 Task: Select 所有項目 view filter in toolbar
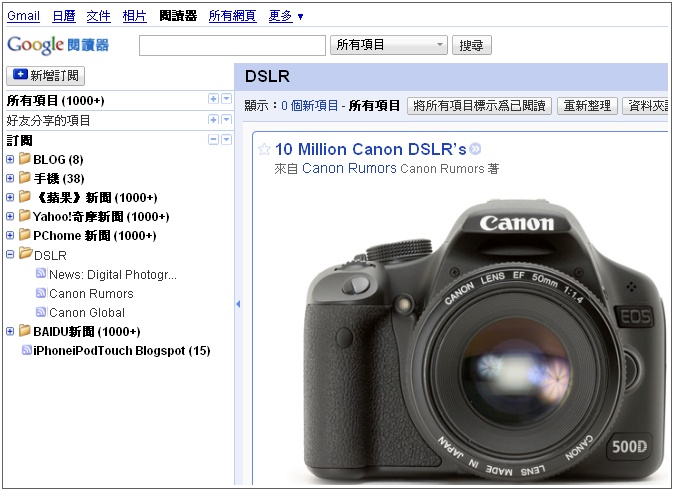(x=374, y=105)
